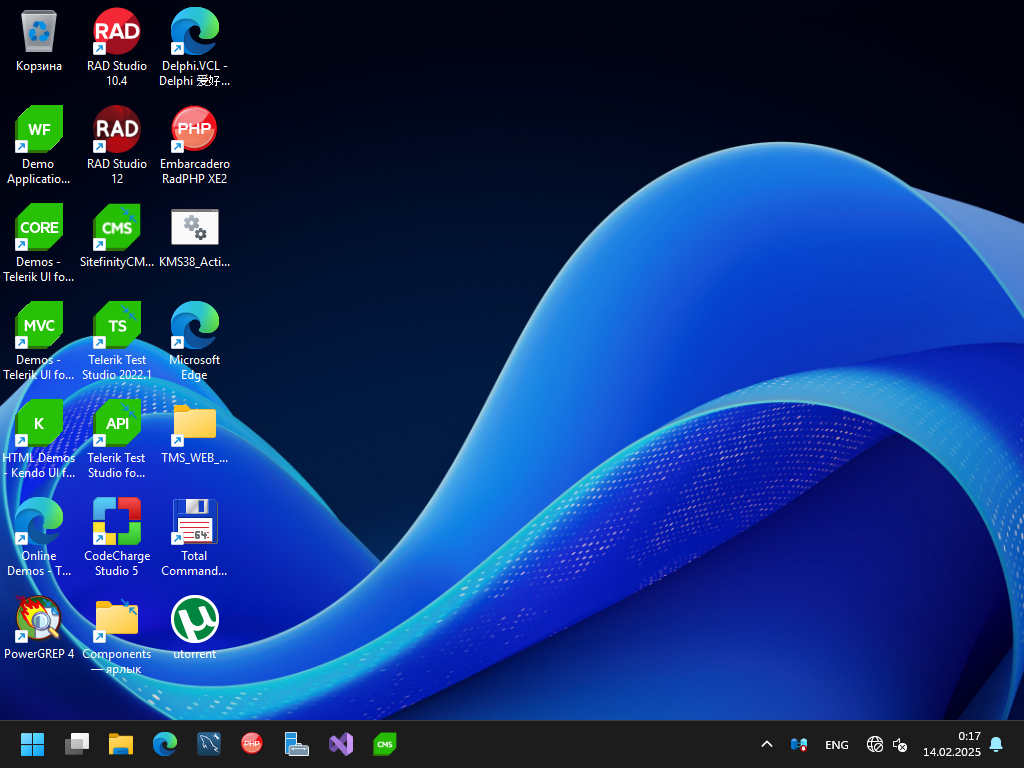Switch the ENG input language indicator
The width and height of the screenshot is (1024, 768).
[837, 744]
